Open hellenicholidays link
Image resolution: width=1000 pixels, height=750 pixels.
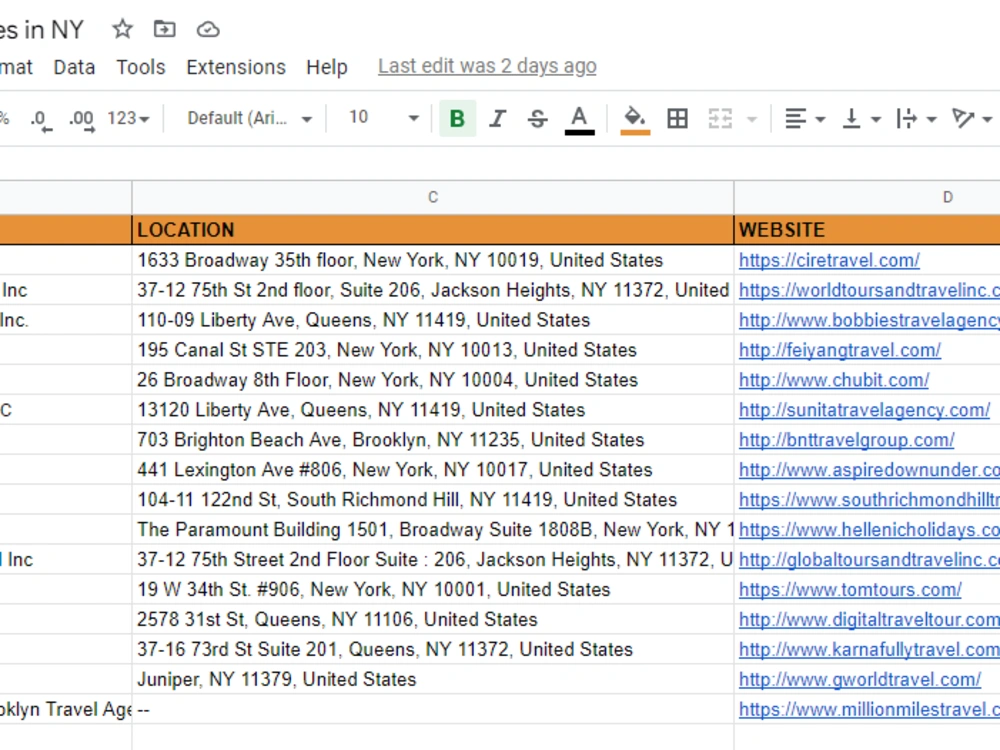click(x=869, y=530)
